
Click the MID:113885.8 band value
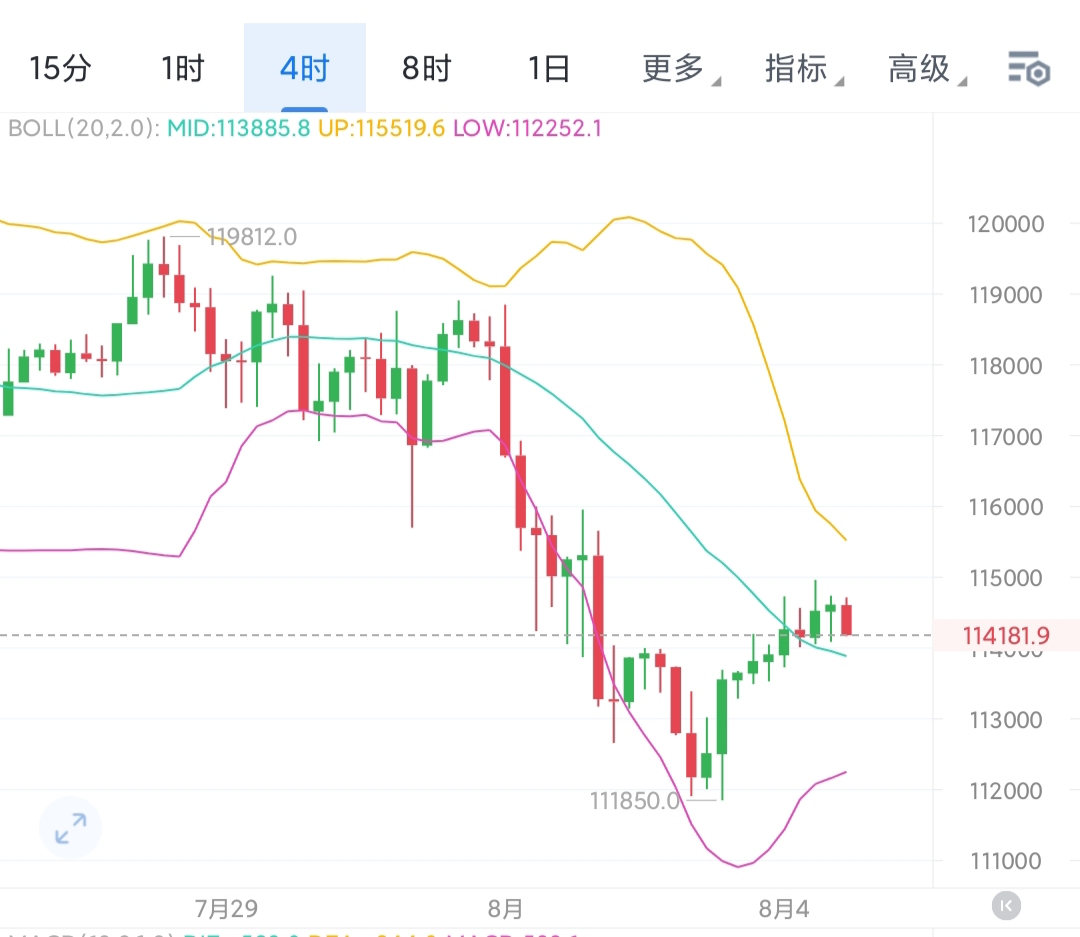tap(238, 128)
